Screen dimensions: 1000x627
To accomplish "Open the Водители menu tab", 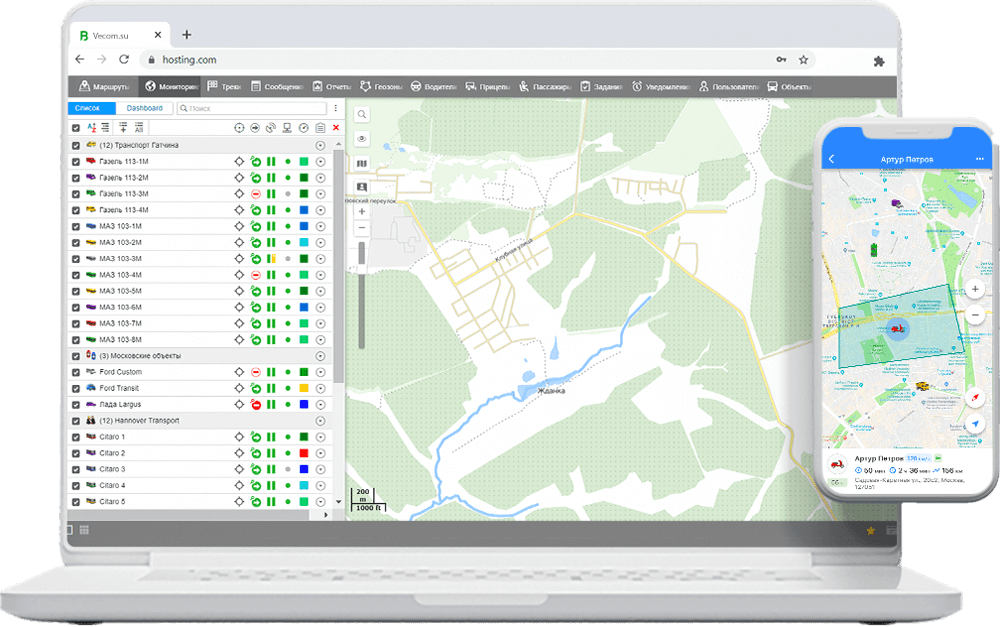I will coord(434,87).
